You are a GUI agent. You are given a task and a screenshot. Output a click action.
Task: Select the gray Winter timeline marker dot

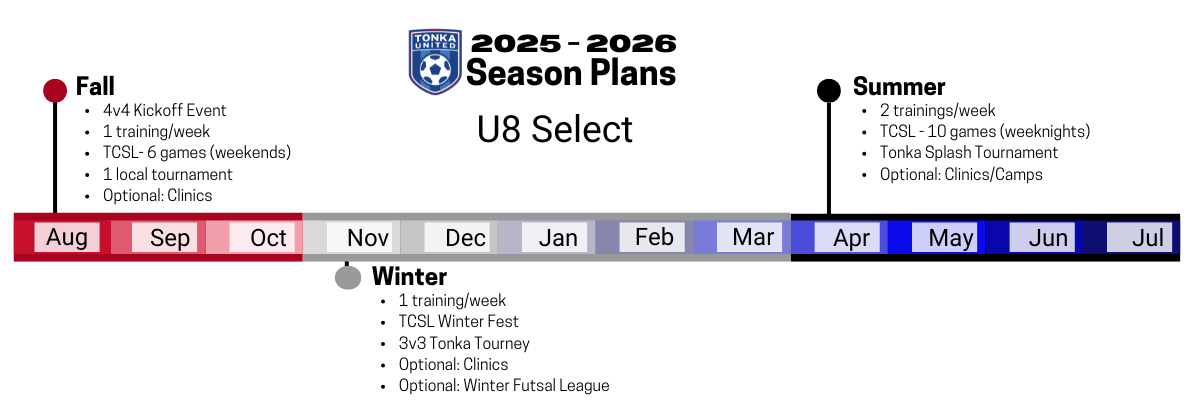[x=347, y=277]
